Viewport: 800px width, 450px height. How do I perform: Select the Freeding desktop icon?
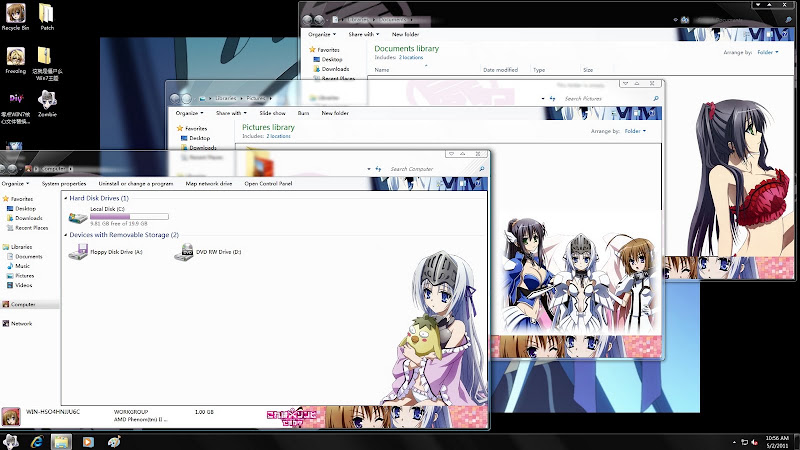point(15,60)
